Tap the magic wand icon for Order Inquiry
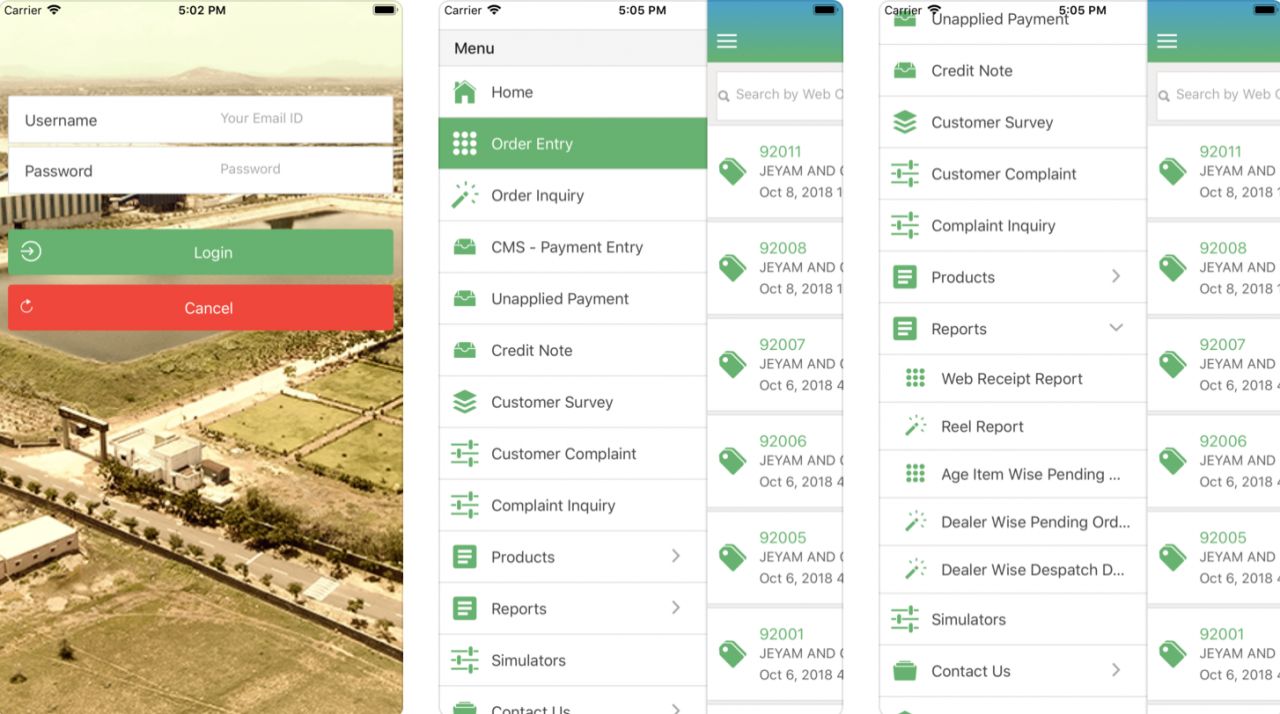Screen dimensions: 1280x714 [464, 196]
